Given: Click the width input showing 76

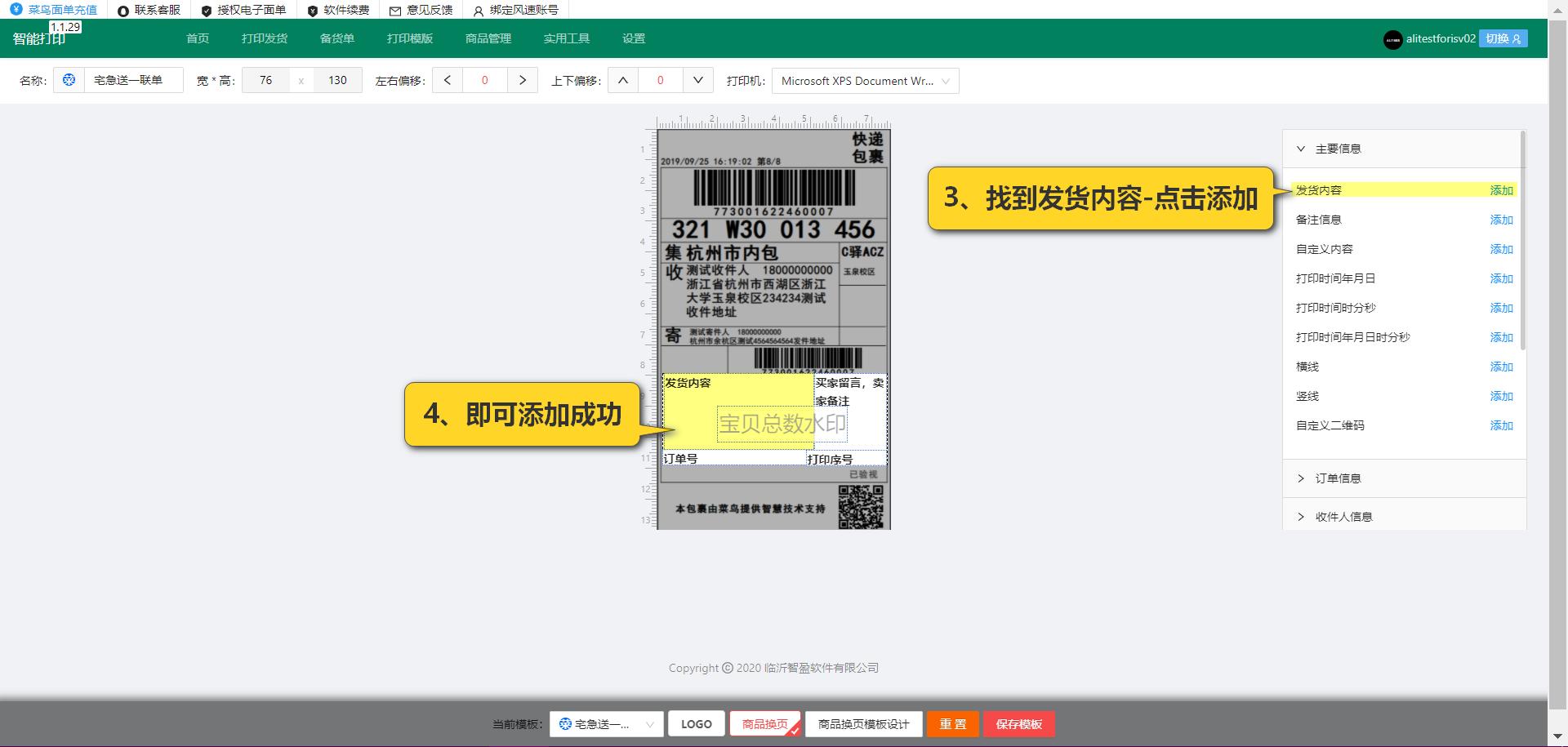Looking at the screenshot, I should pyautogui.click(x=265, y=80).
